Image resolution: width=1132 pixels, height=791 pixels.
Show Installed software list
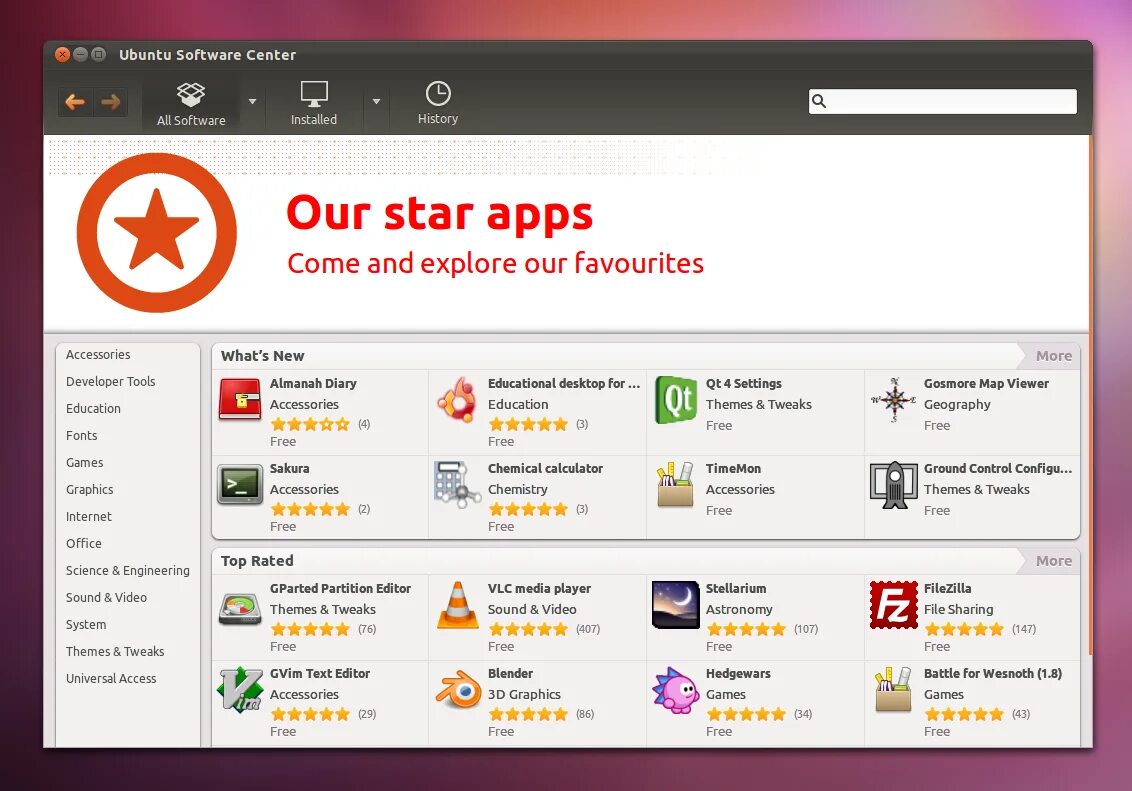click(x=314, y=103)
